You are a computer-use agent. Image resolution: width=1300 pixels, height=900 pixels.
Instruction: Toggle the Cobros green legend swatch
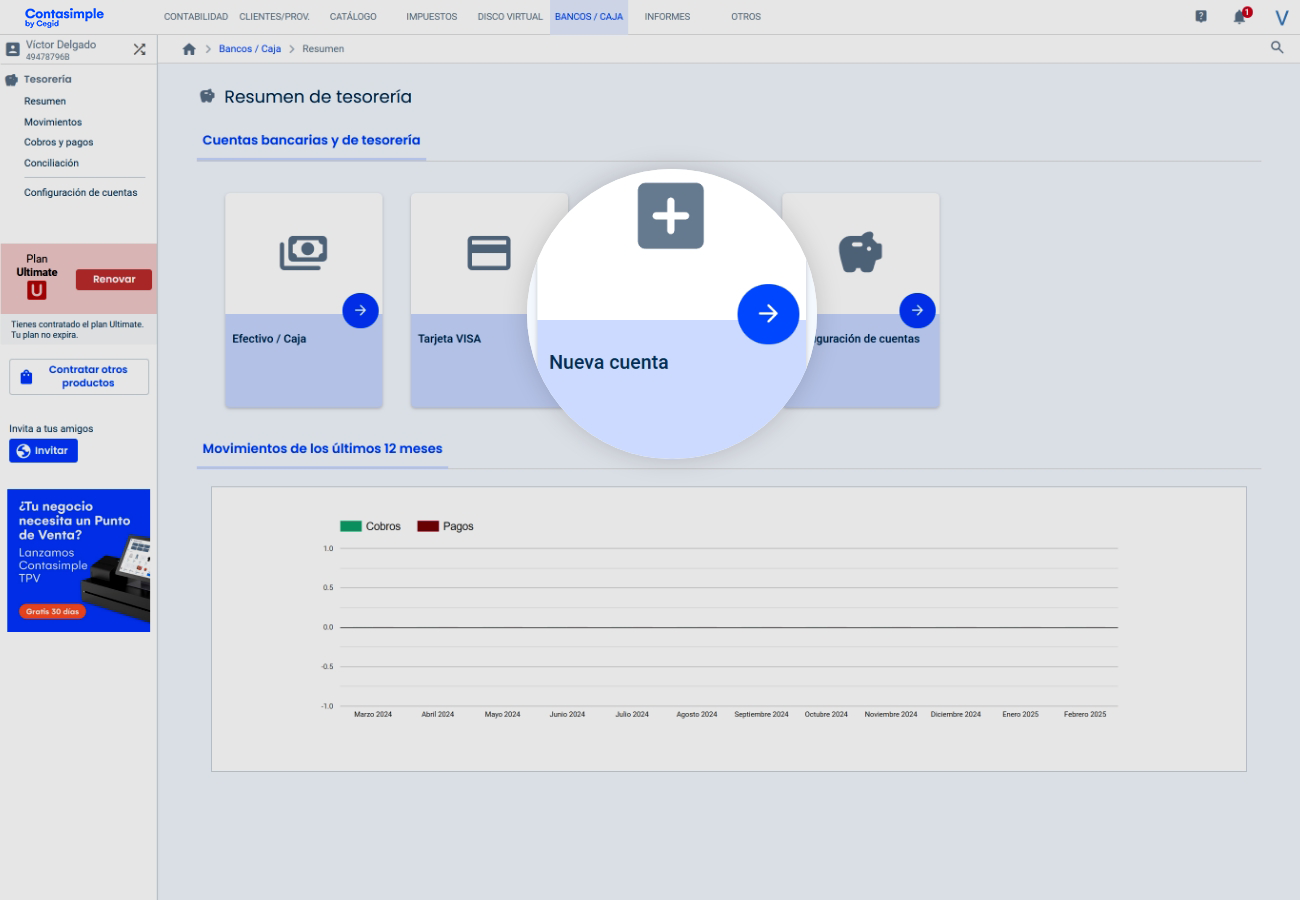point(351,526)
